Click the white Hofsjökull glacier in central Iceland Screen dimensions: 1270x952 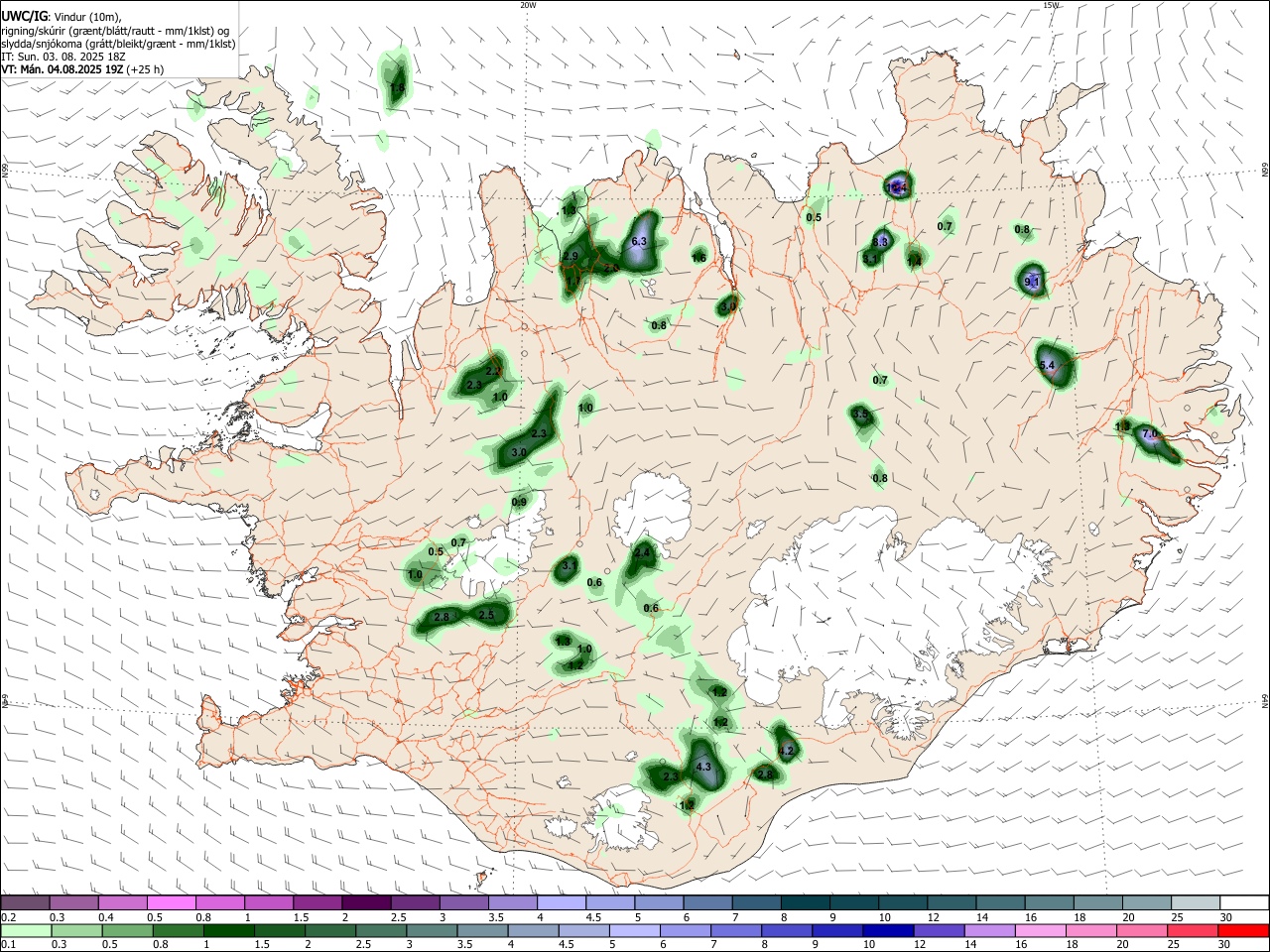coord(653,508)
